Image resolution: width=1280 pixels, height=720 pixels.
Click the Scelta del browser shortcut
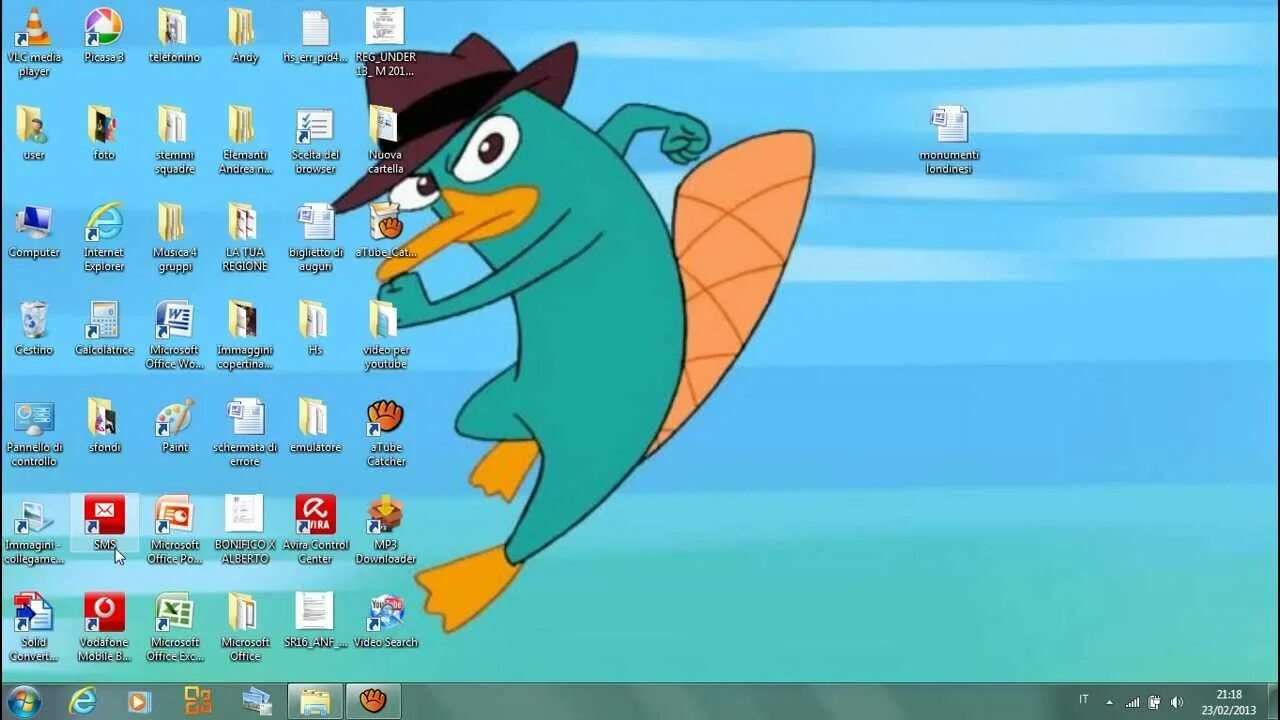pyautogui.click(x=315, y=139)
